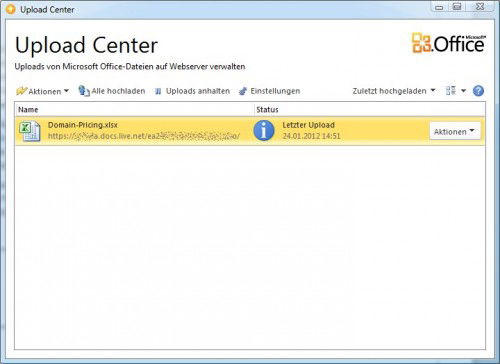Click the blue help question mark icon

tap(478, 91)
